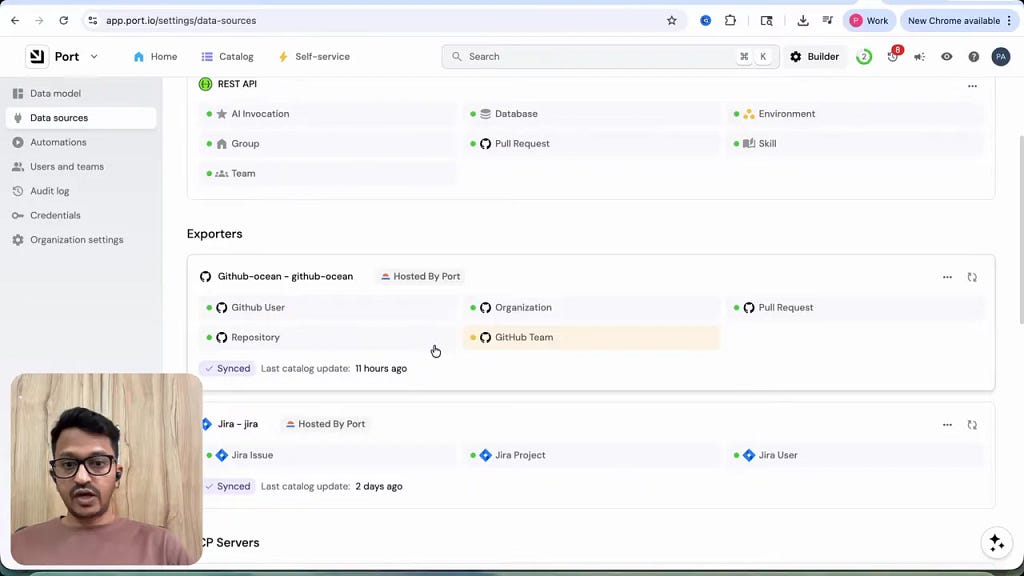Bookmark this page with star icon
The height and width of the screenshot is (576, 1024).
[x=671, y=21]
